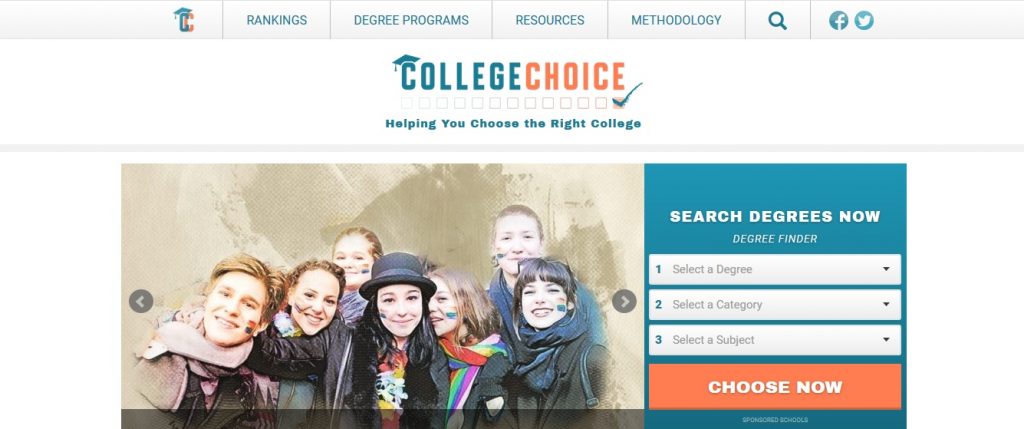Click the orange Choose Now button
The width and height of the screenshot is (1024, 429).
click(775, 387)
